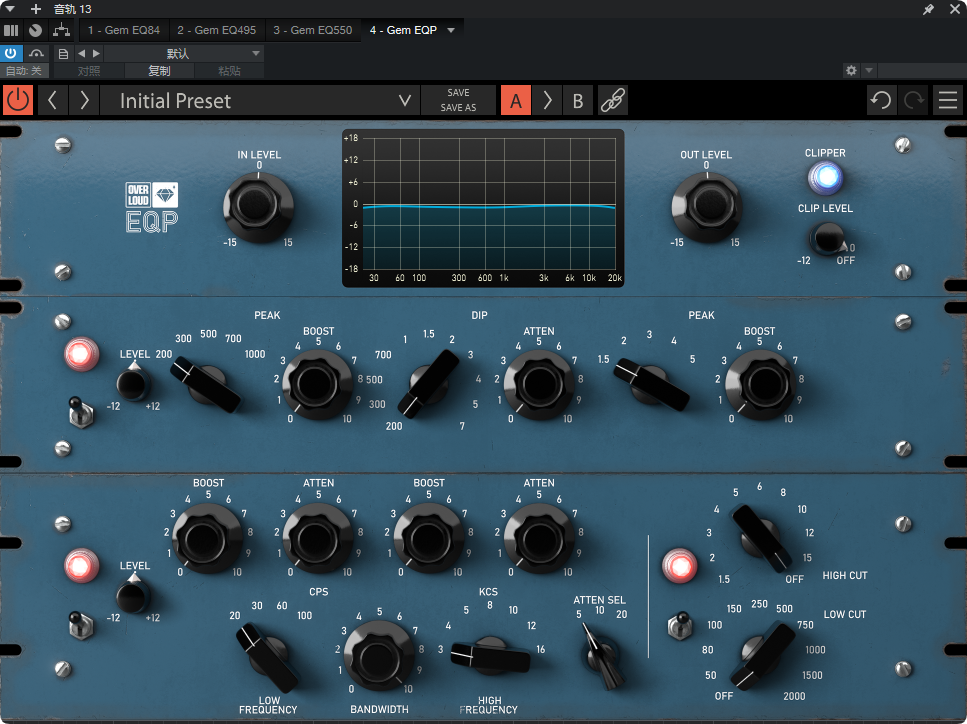This screenshot has height=724, width=967.
Task: Click the 复制 copy button
Action: pos(159,71)
